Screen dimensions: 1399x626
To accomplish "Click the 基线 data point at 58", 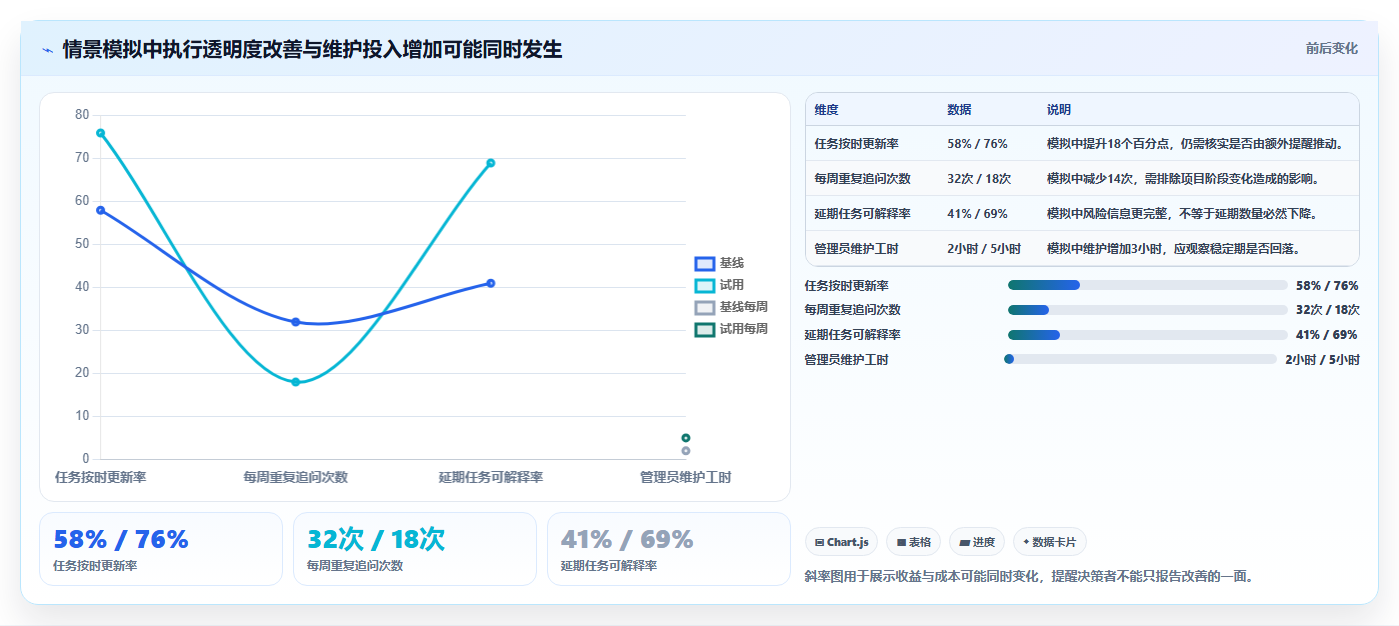I will (100, 210).
